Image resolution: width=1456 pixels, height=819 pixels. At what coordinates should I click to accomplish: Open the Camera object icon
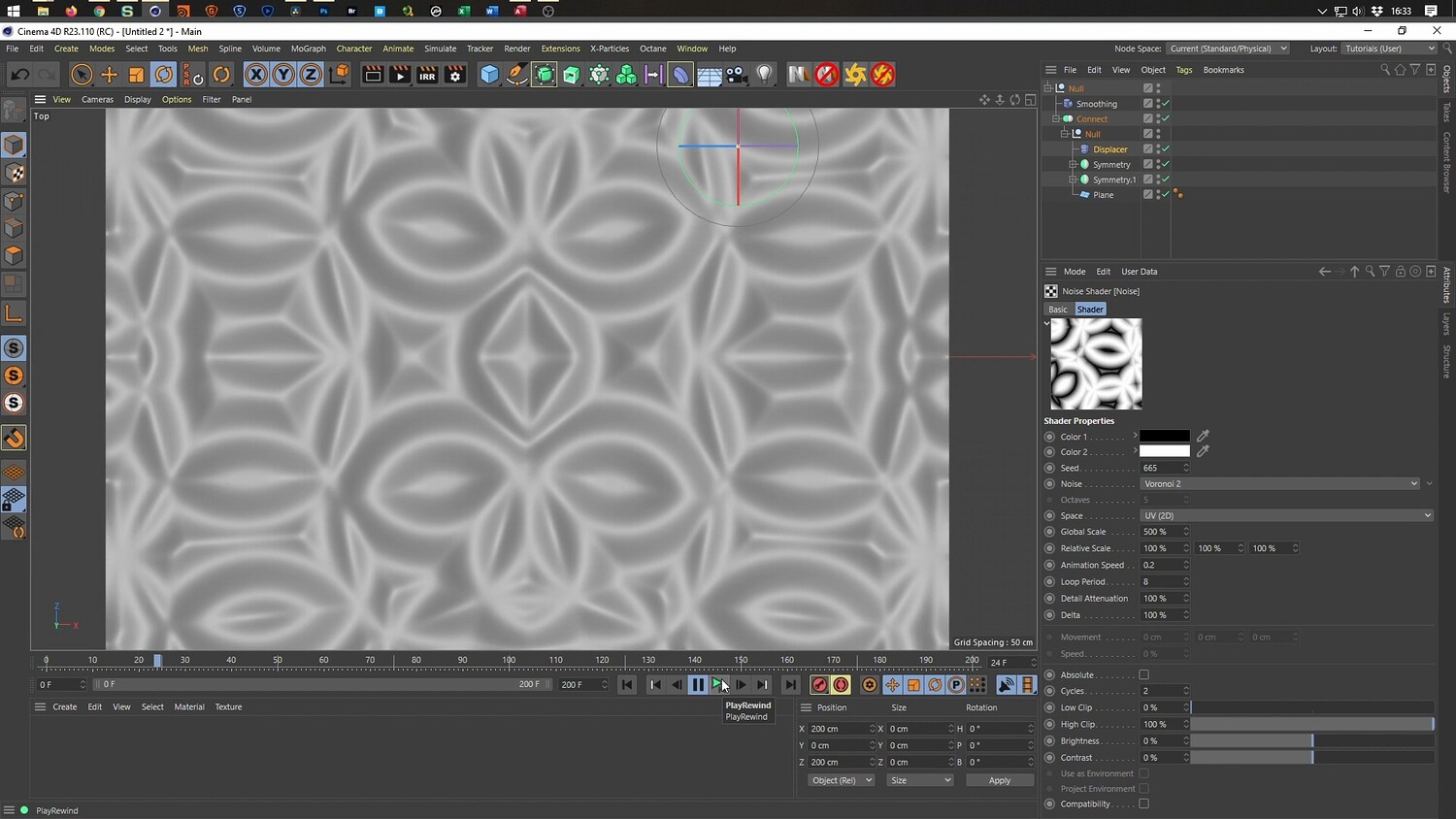pos(737,75)
